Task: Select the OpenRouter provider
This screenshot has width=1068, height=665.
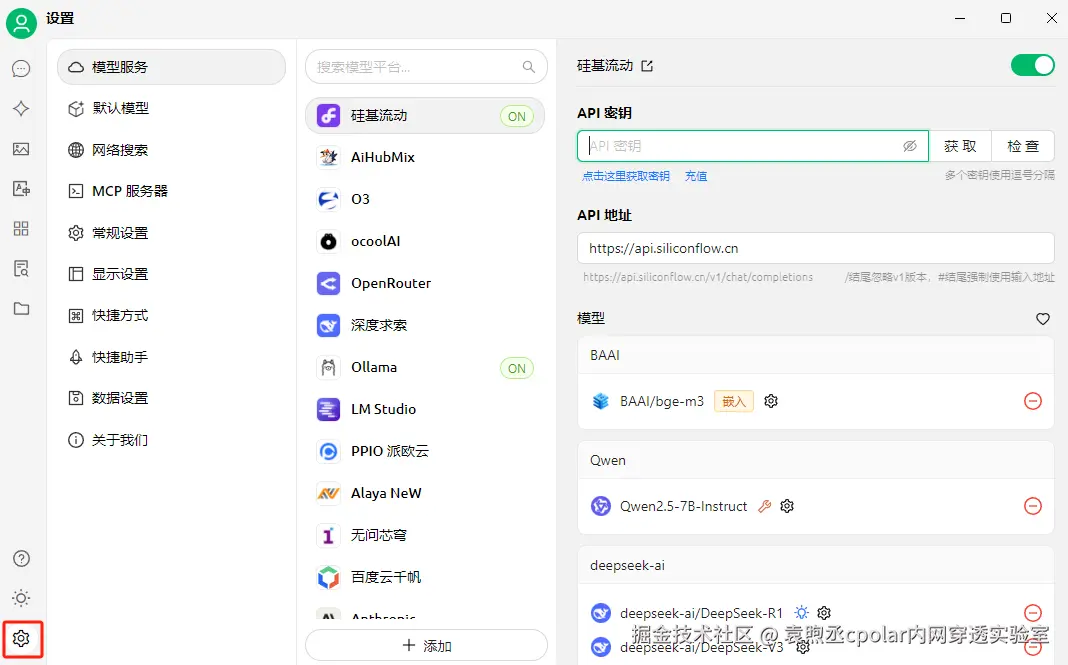Action: point(425,283)
